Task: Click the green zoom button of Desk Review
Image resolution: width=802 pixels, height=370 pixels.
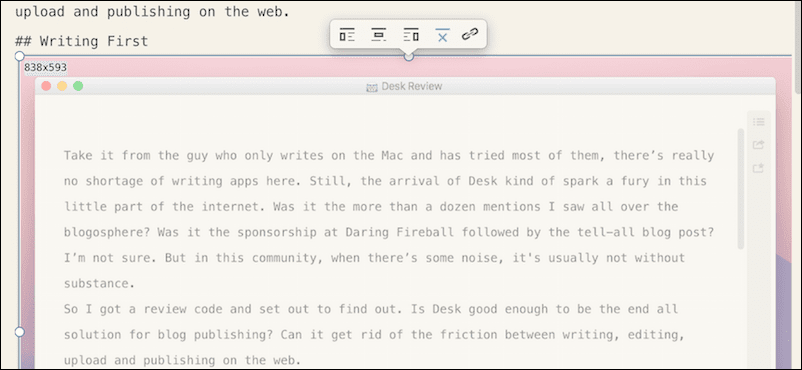Action: click(78, 86)
